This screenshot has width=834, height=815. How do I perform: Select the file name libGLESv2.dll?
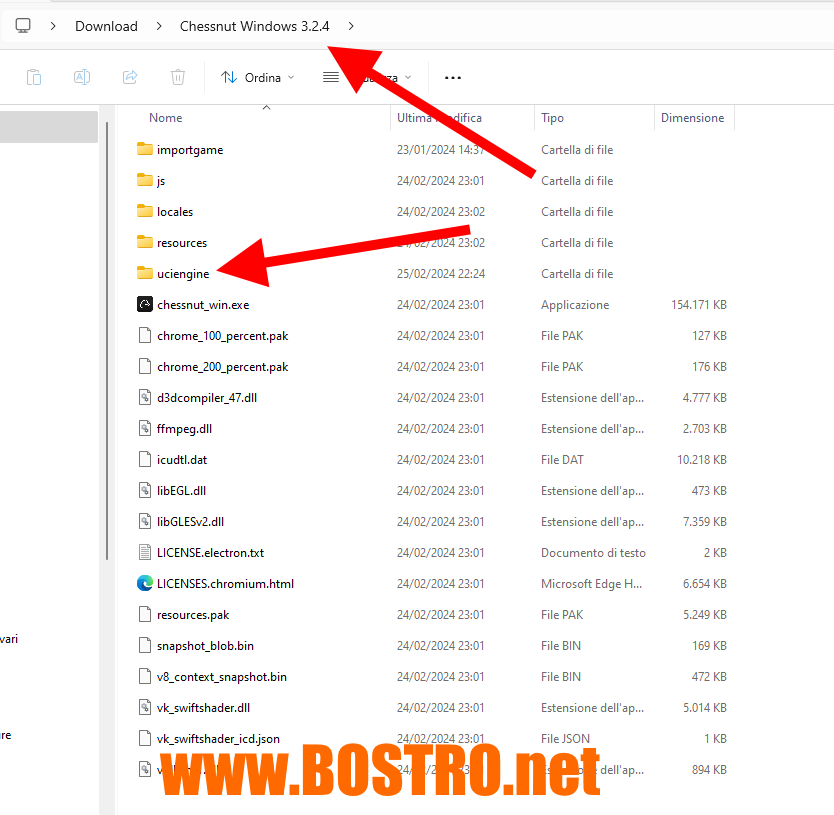coord(190,522)
